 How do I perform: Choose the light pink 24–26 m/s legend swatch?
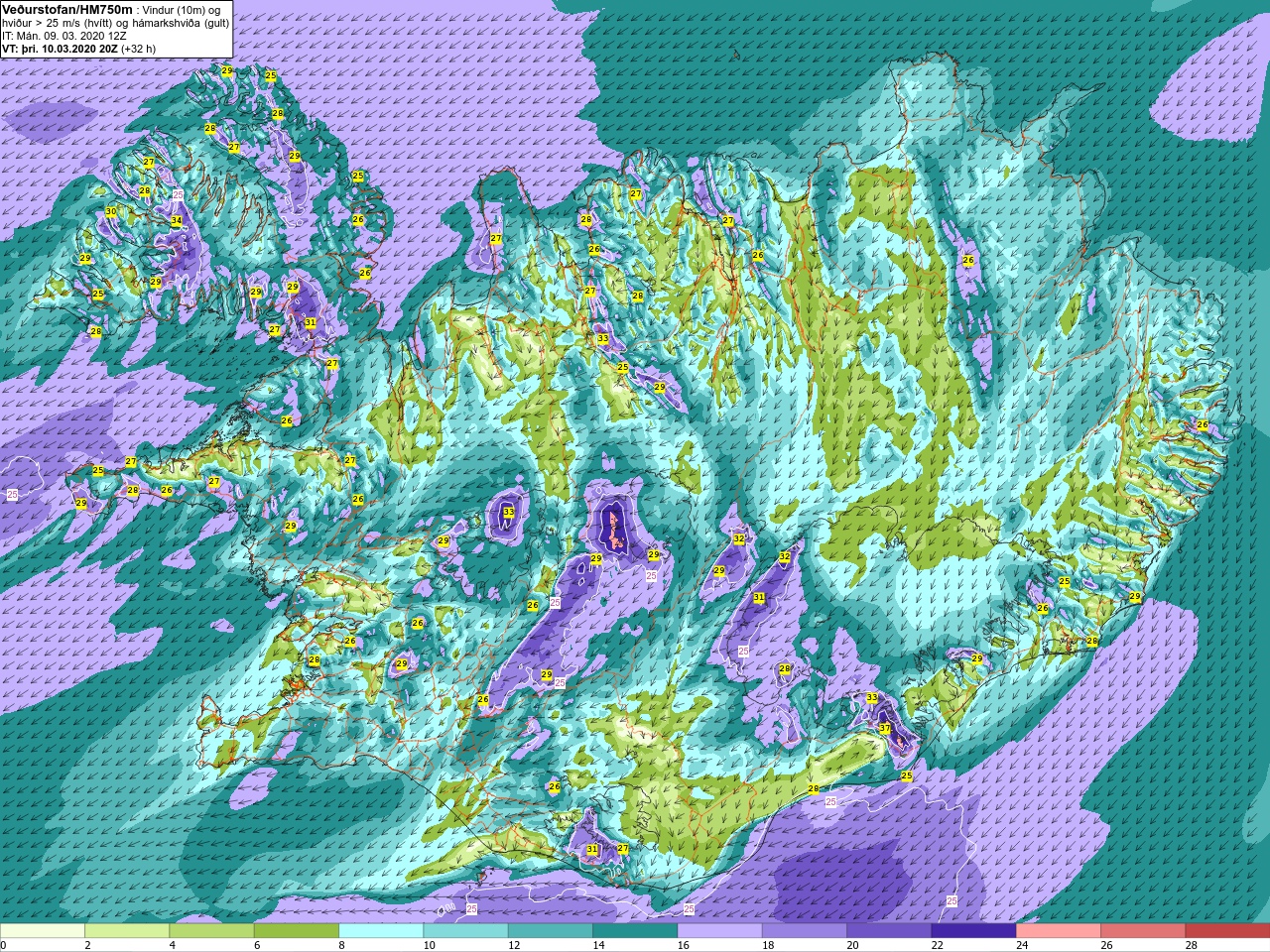pyautogui.click(x=1059, y=931)
